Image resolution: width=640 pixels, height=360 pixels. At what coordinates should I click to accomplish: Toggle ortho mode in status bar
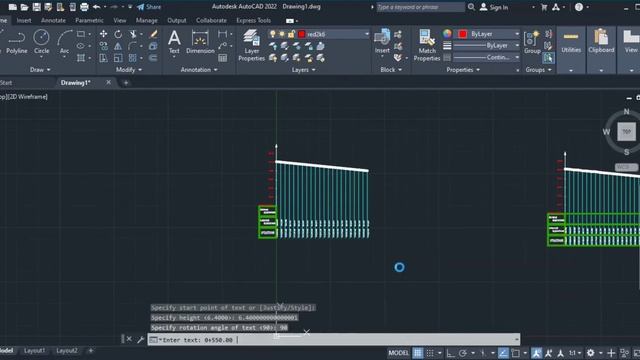click(451, 353)
